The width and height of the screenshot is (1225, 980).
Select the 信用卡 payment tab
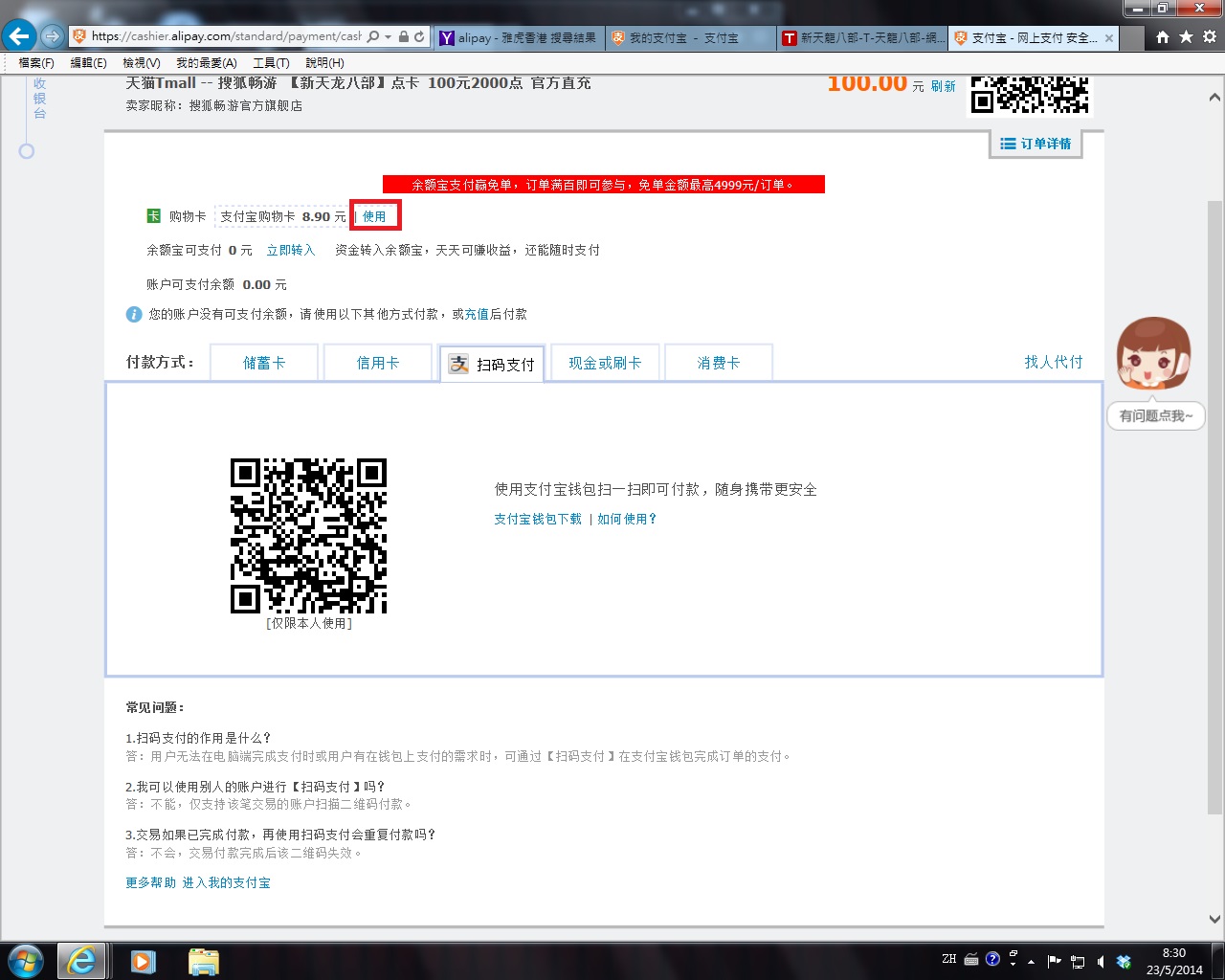point(378,363)
